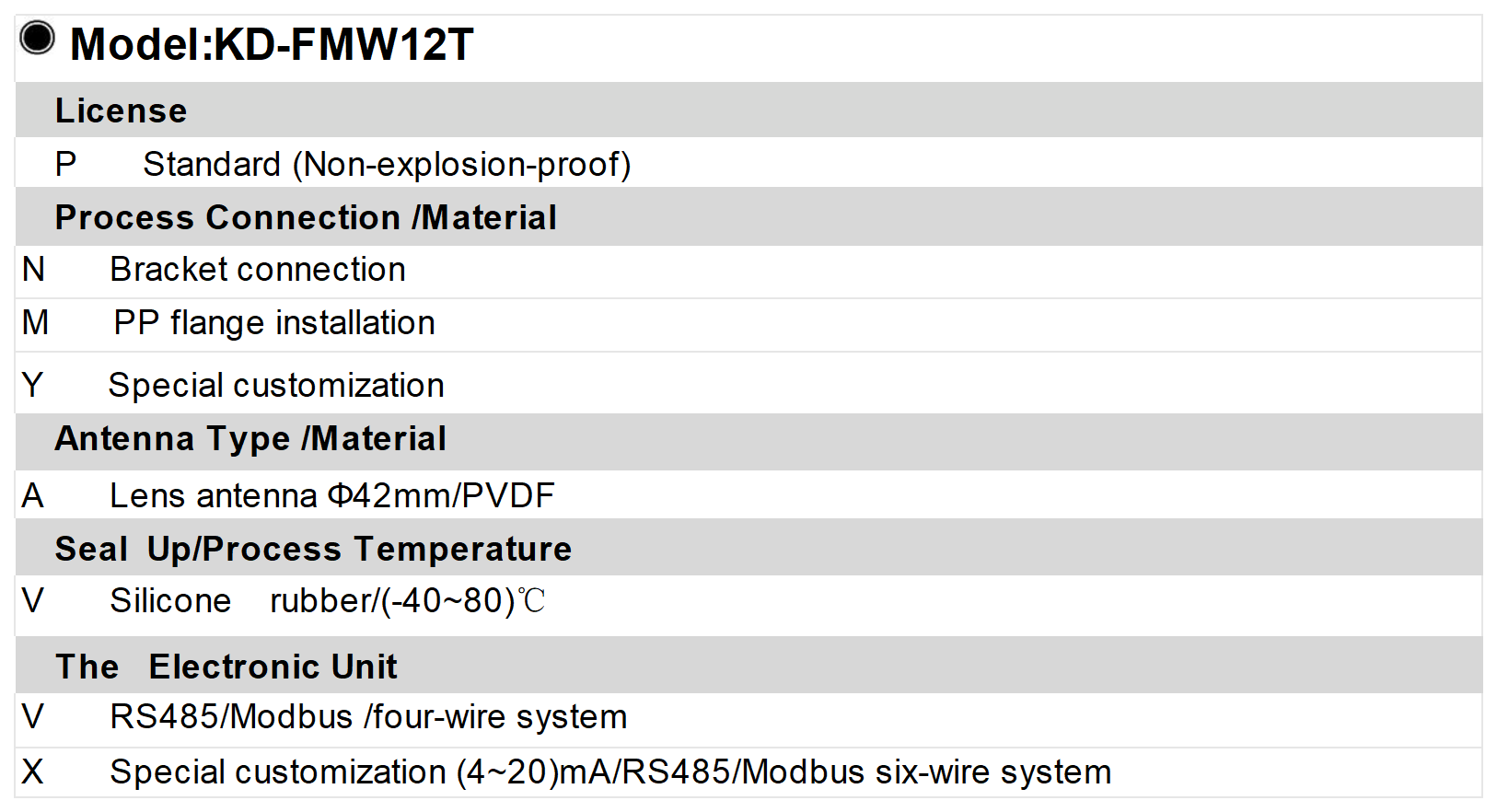Screen dimensions: 1497x812
Task: Choose the RS485/Modbus /four-wire system text
Action: point(368,716)
